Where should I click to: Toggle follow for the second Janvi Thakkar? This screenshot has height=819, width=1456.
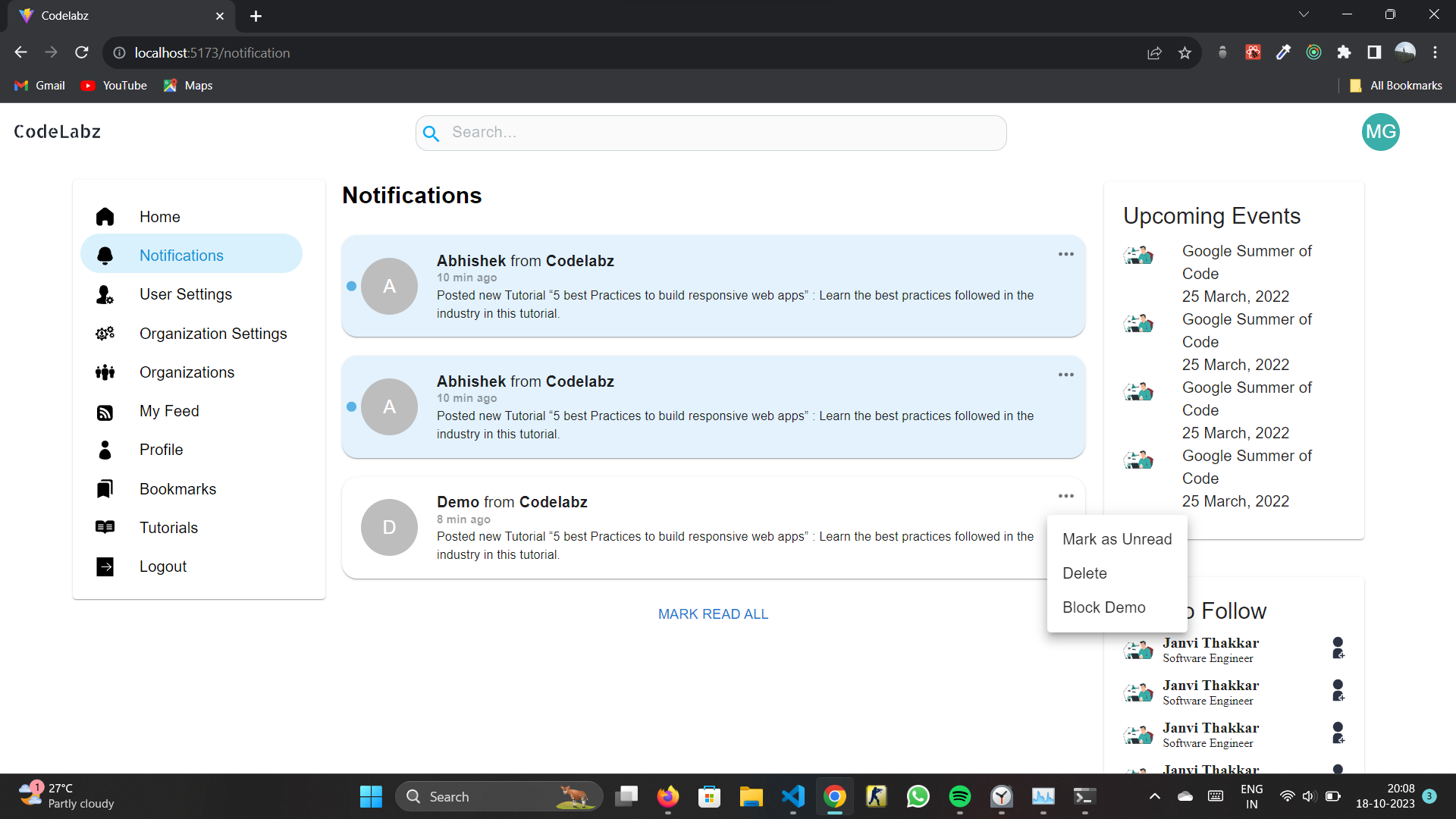[1338, 691]
